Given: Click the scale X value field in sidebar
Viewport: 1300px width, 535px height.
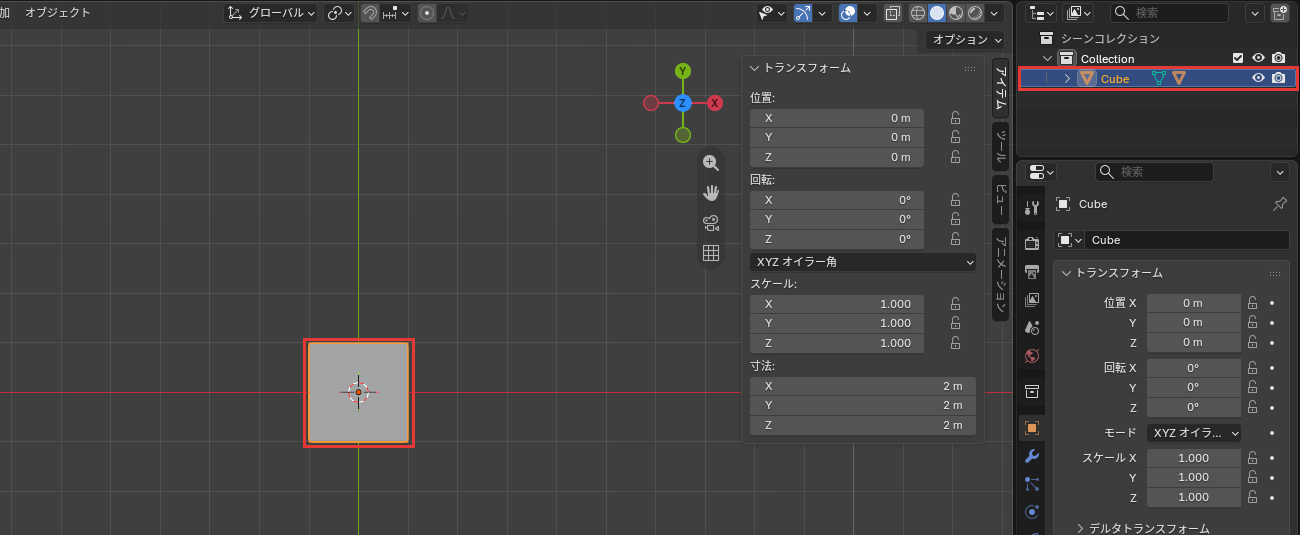Looking at the screenshot, I should [837, 304].
